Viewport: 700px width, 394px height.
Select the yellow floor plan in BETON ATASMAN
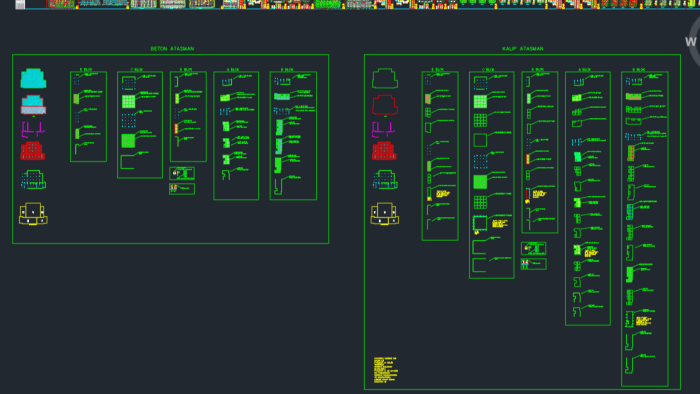[33, 214]
